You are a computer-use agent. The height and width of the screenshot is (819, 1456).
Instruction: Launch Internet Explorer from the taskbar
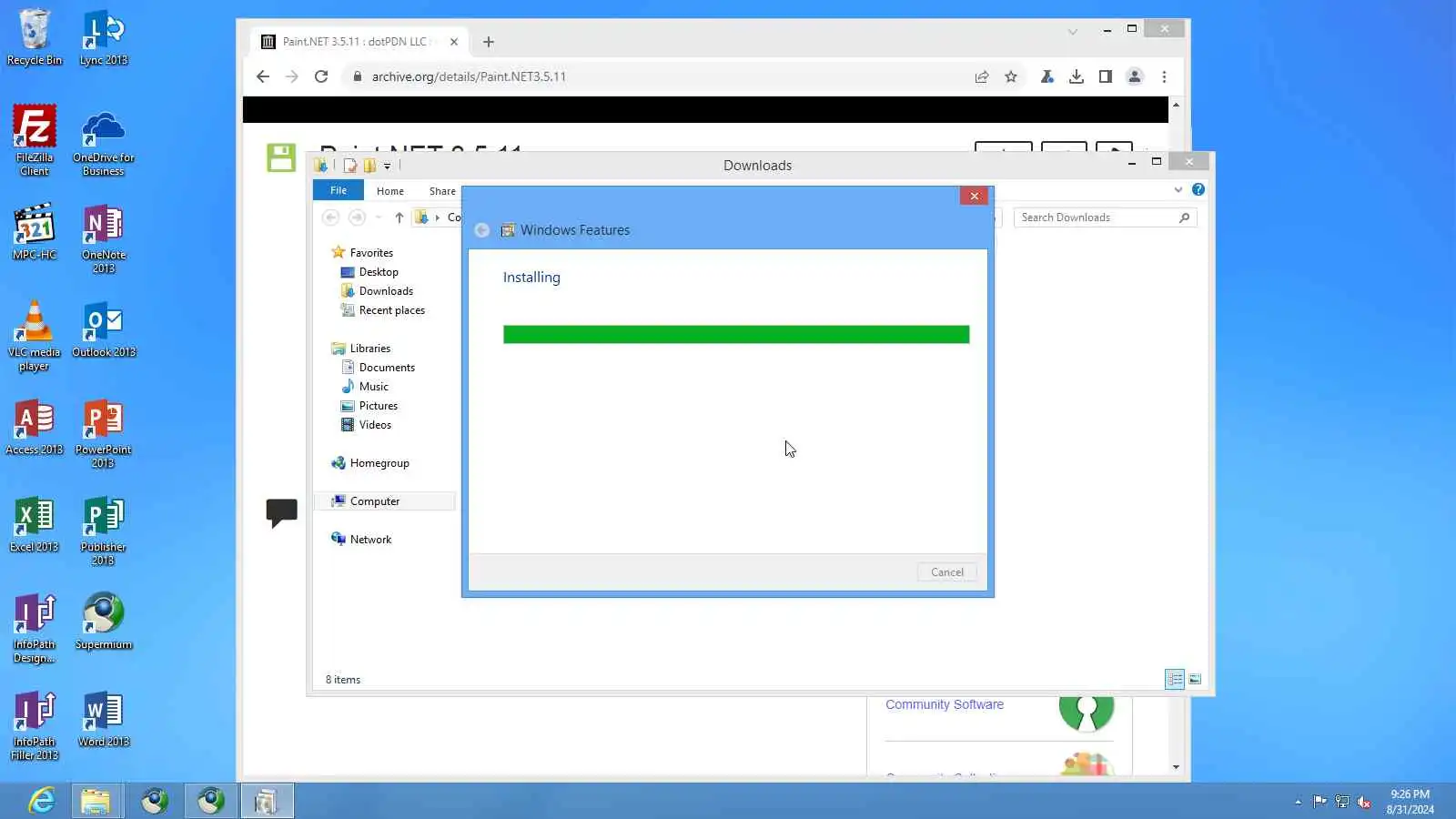point(41,801)
